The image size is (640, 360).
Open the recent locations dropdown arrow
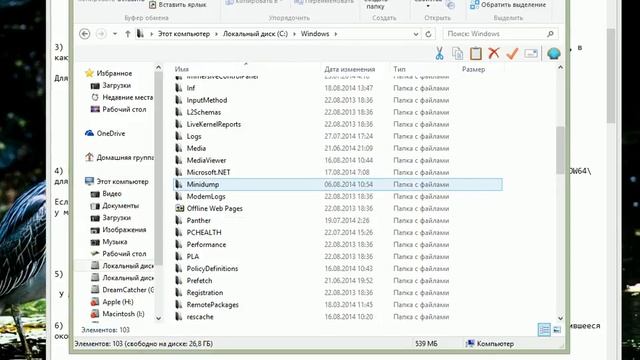(115, 34)
